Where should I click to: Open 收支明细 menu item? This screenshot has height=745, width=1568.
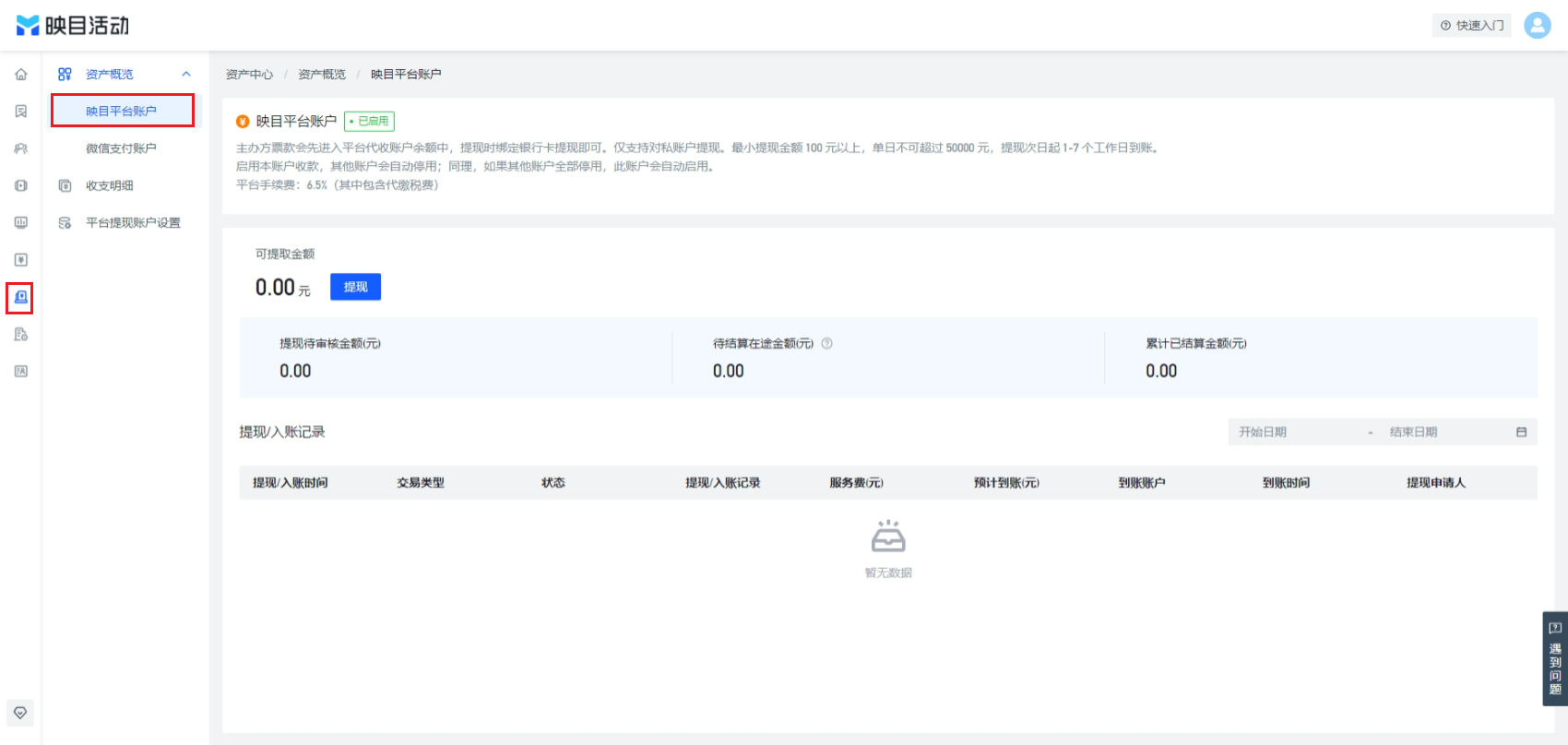[x=109, y=185]
